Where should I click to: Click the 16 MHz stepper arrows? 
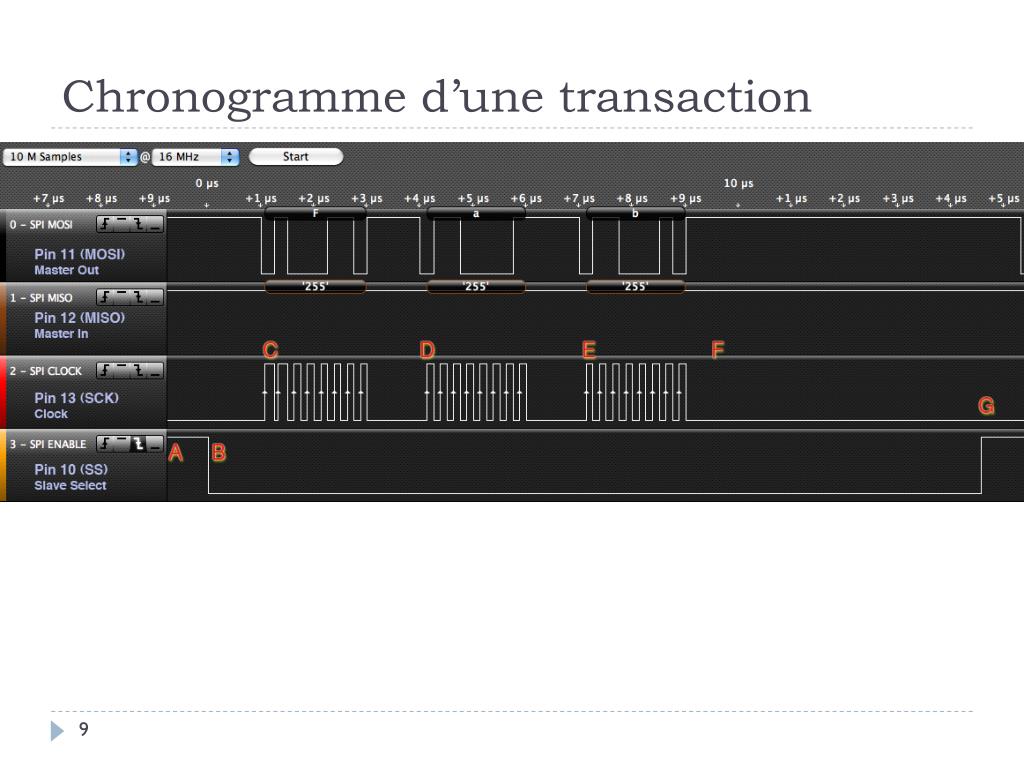click(229, 157)
